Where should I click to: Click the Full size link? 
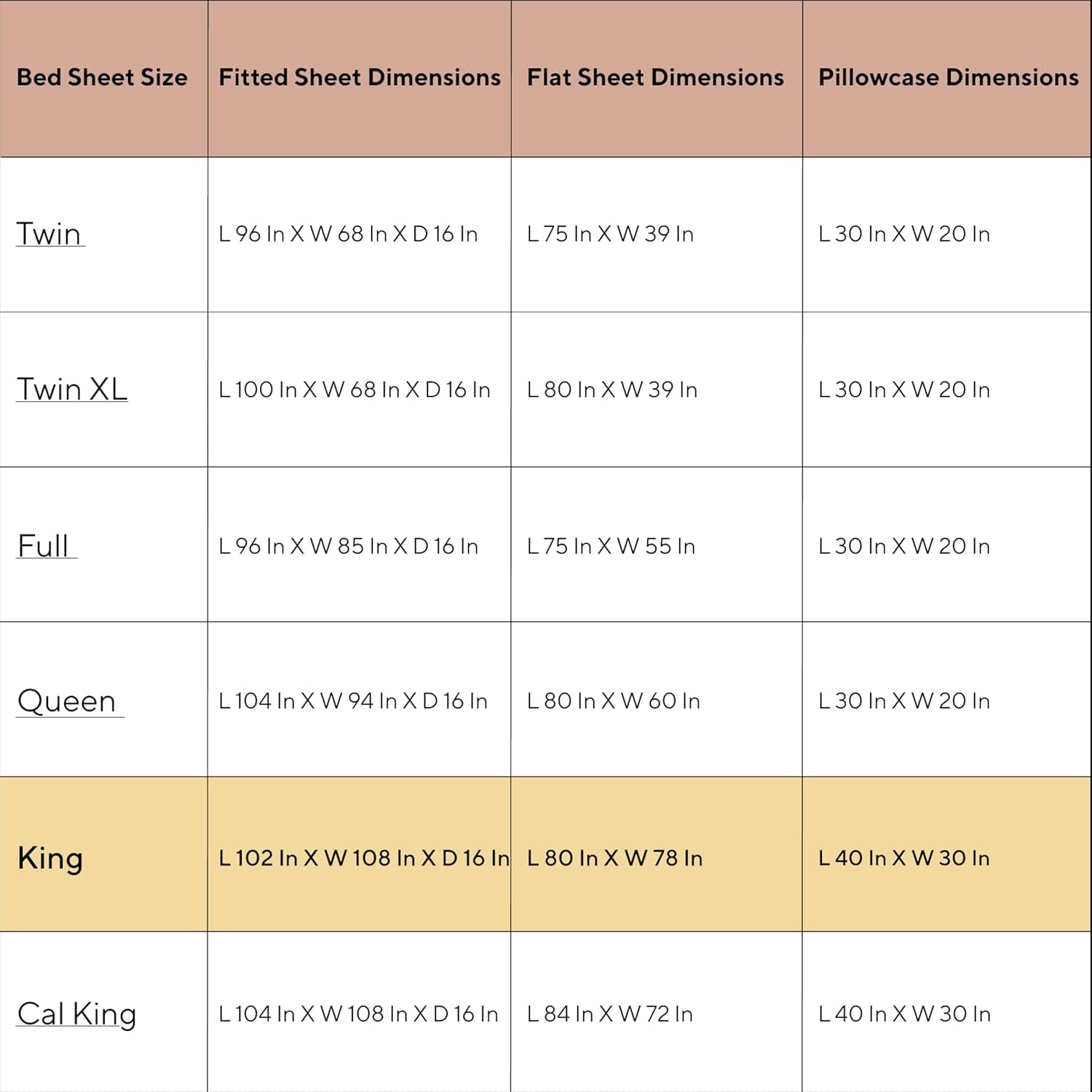pos(44,545)
